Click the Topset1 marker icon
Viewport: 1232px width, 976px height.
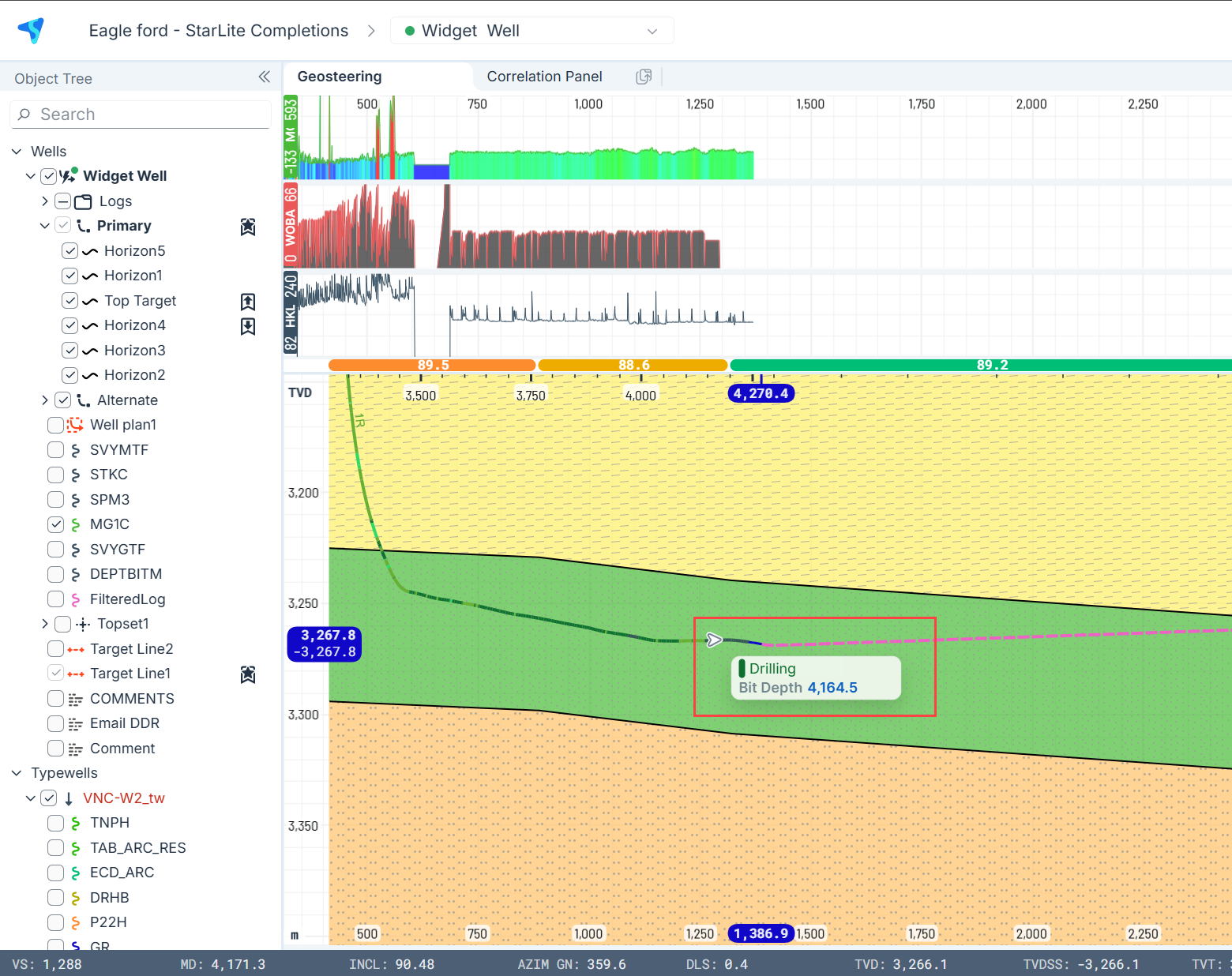point(83,624)
